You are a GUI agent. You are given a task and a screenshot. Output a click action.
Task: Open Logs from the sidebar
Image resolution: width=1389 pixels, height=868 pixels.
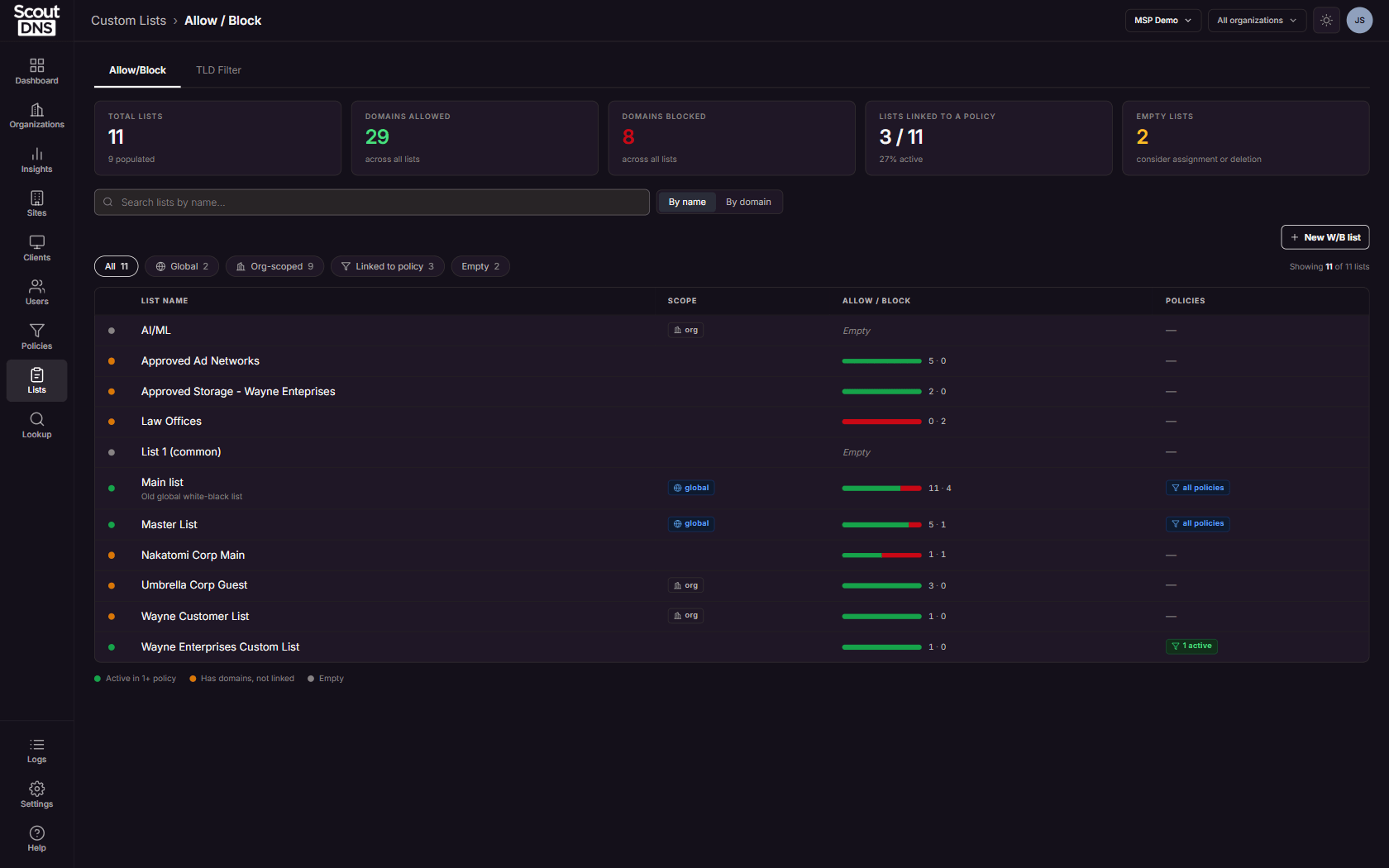[36, 751]
